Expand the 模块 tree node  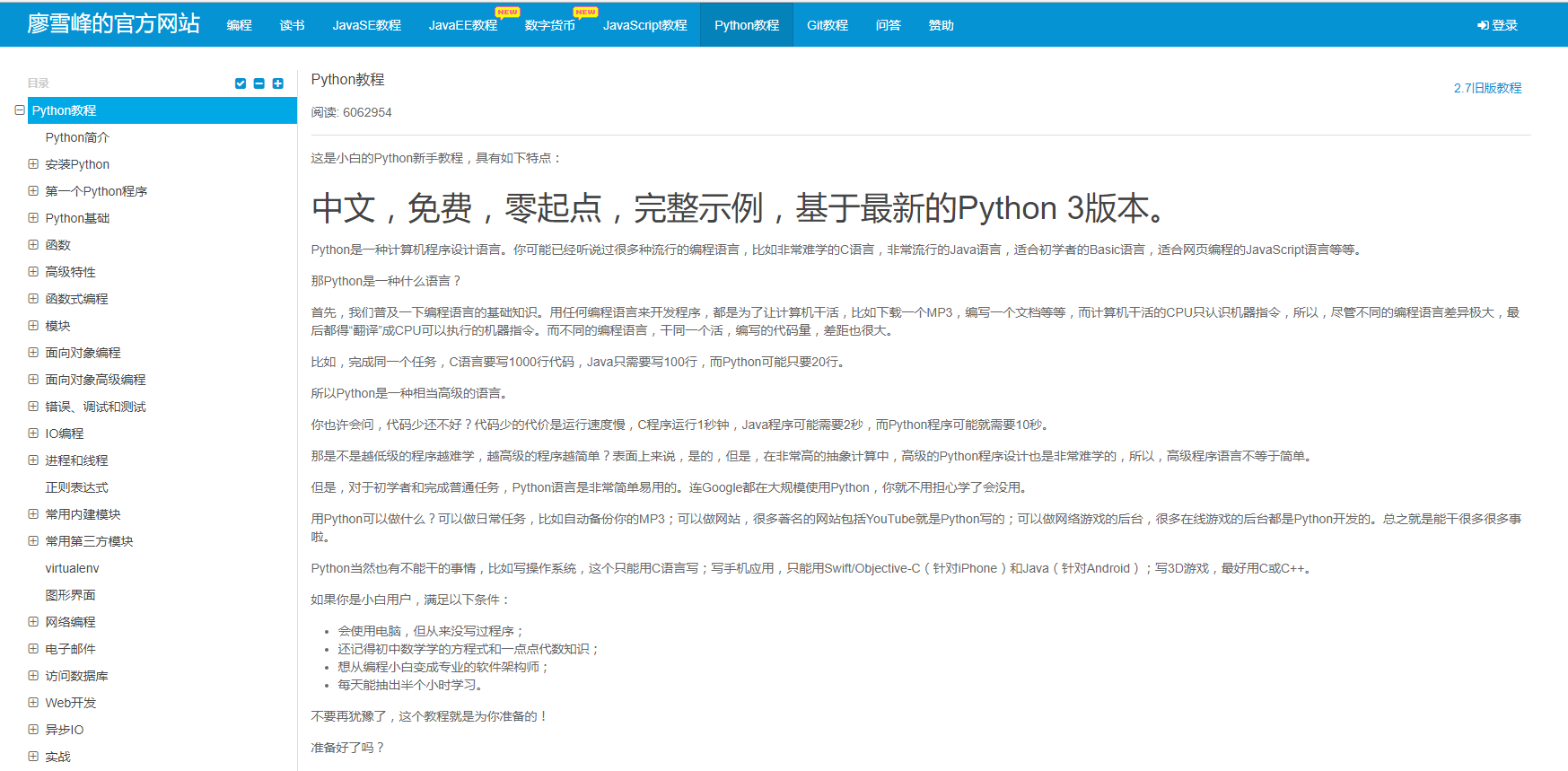(x=33, y=326)
